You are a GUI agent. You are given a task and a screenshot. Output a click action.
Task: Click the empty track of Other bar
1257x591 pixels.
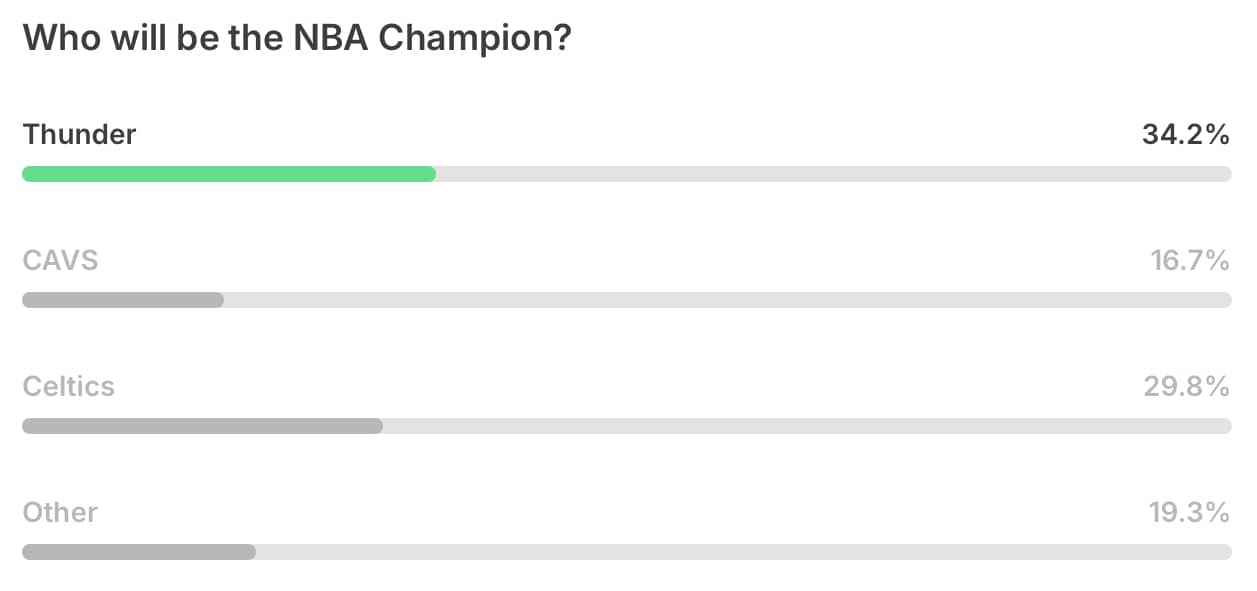coord(744,552)
